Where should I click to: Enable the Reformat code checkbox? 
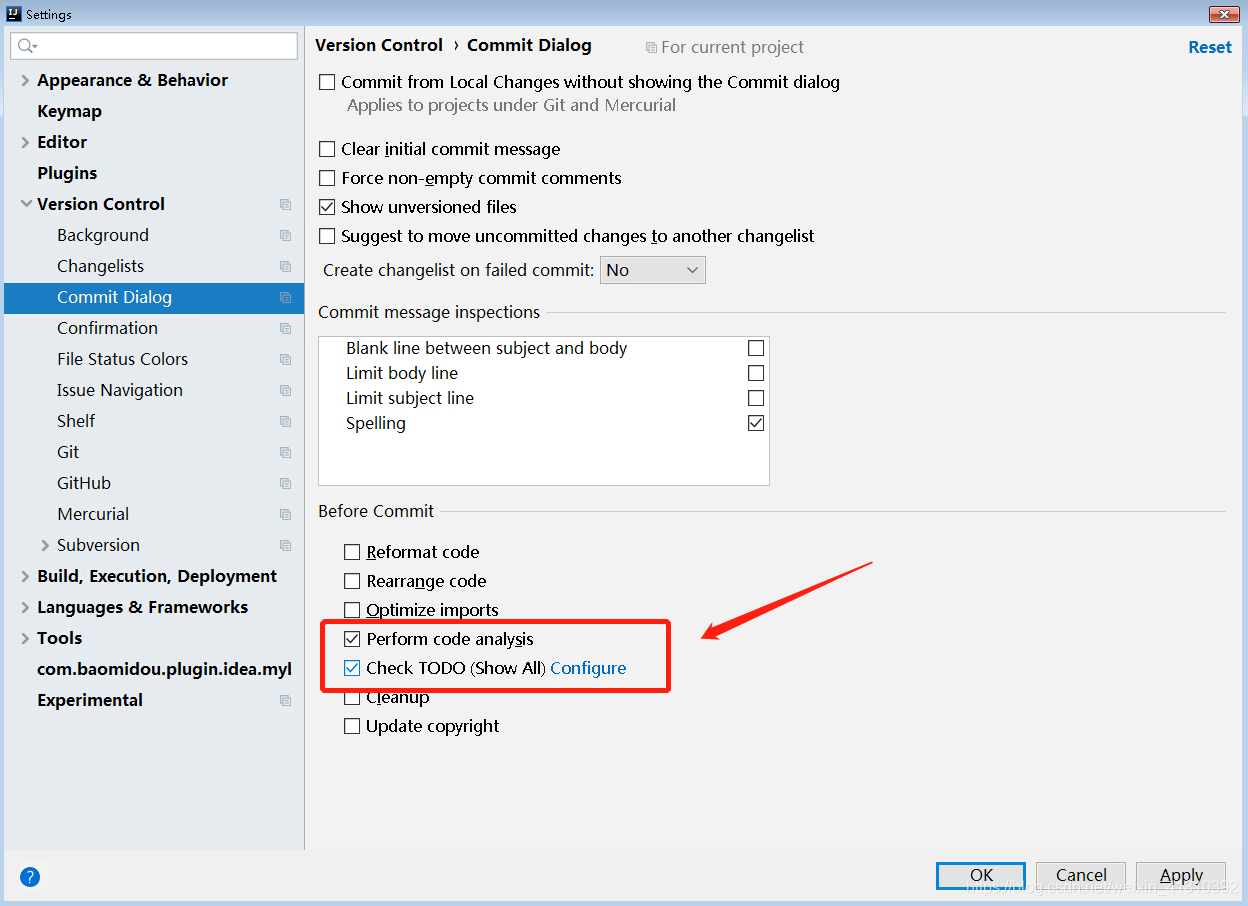pos(352,552)
